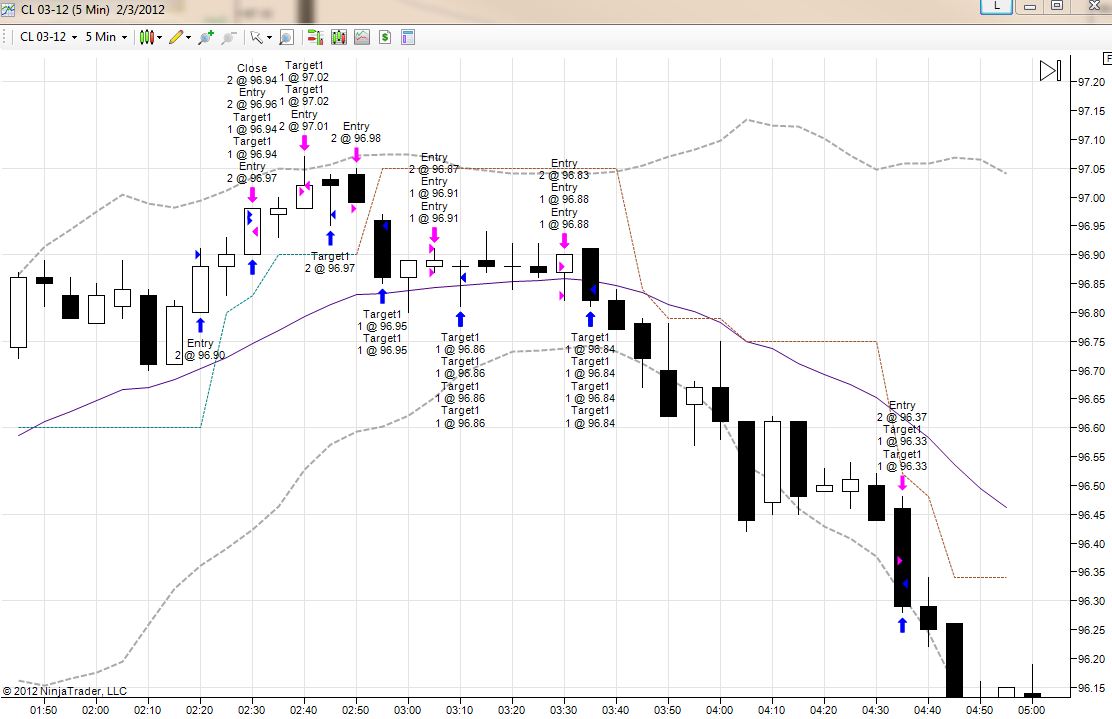Viewport: 1112px width, 719px height.
Task: Click the 97.20 price axis label
Action: (1091, 82)
